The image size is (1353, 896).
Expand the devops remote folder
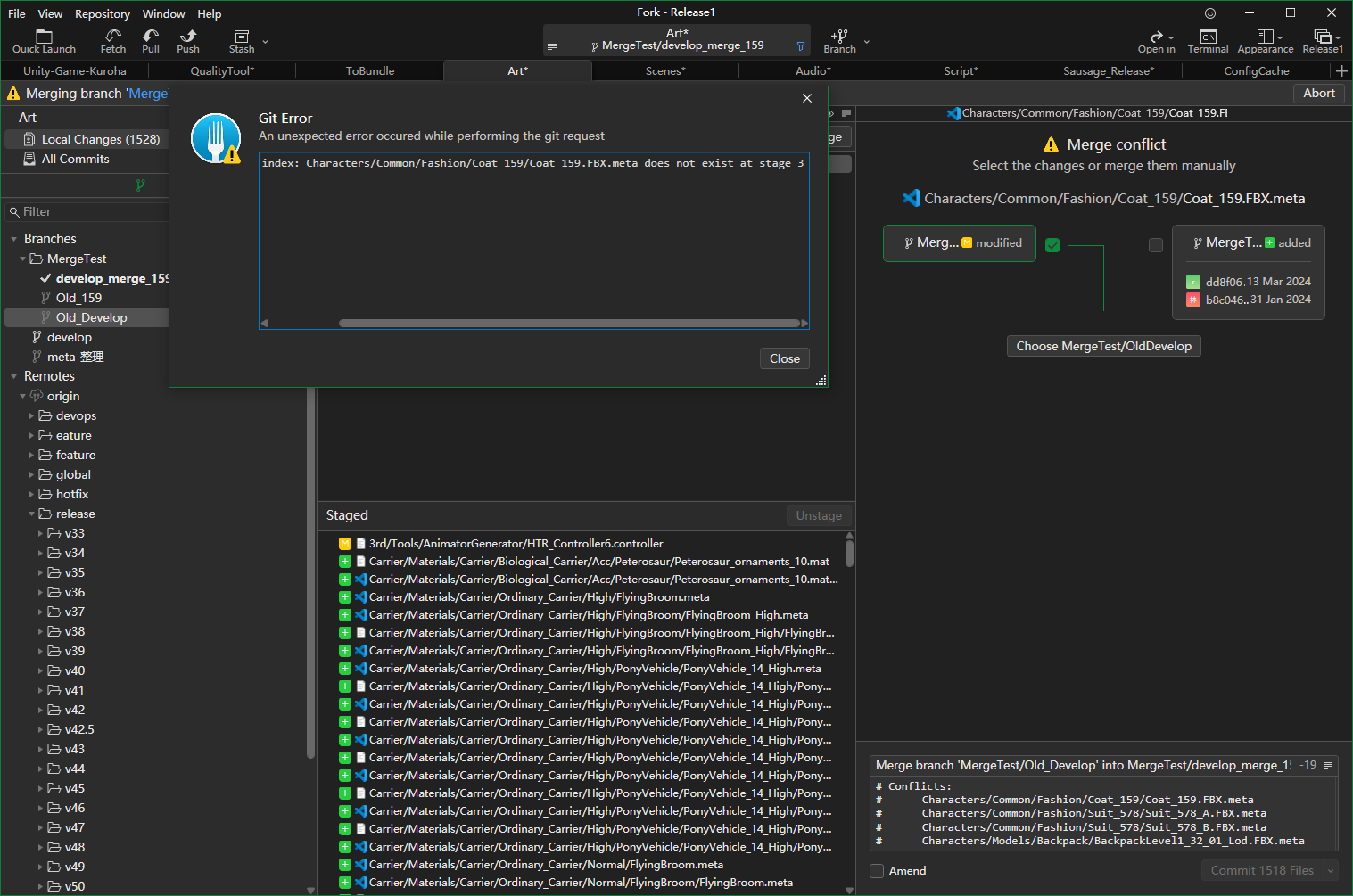click(32, 416)
